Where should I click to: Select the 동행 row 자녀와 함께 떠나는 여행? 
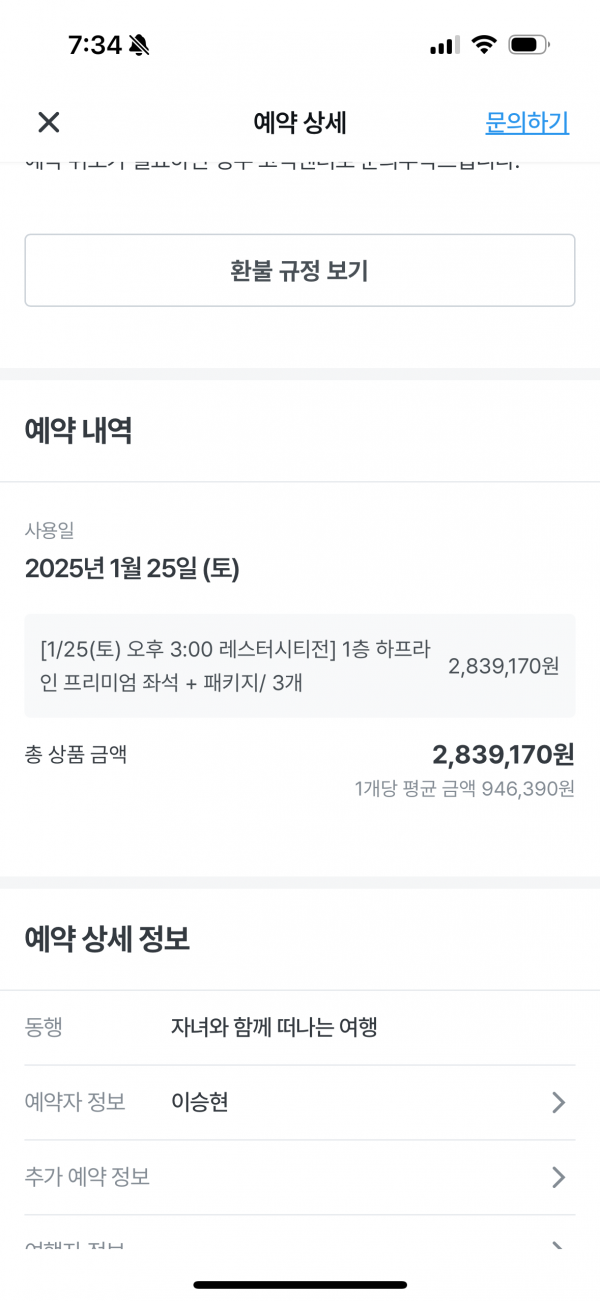click(274, 1027)
